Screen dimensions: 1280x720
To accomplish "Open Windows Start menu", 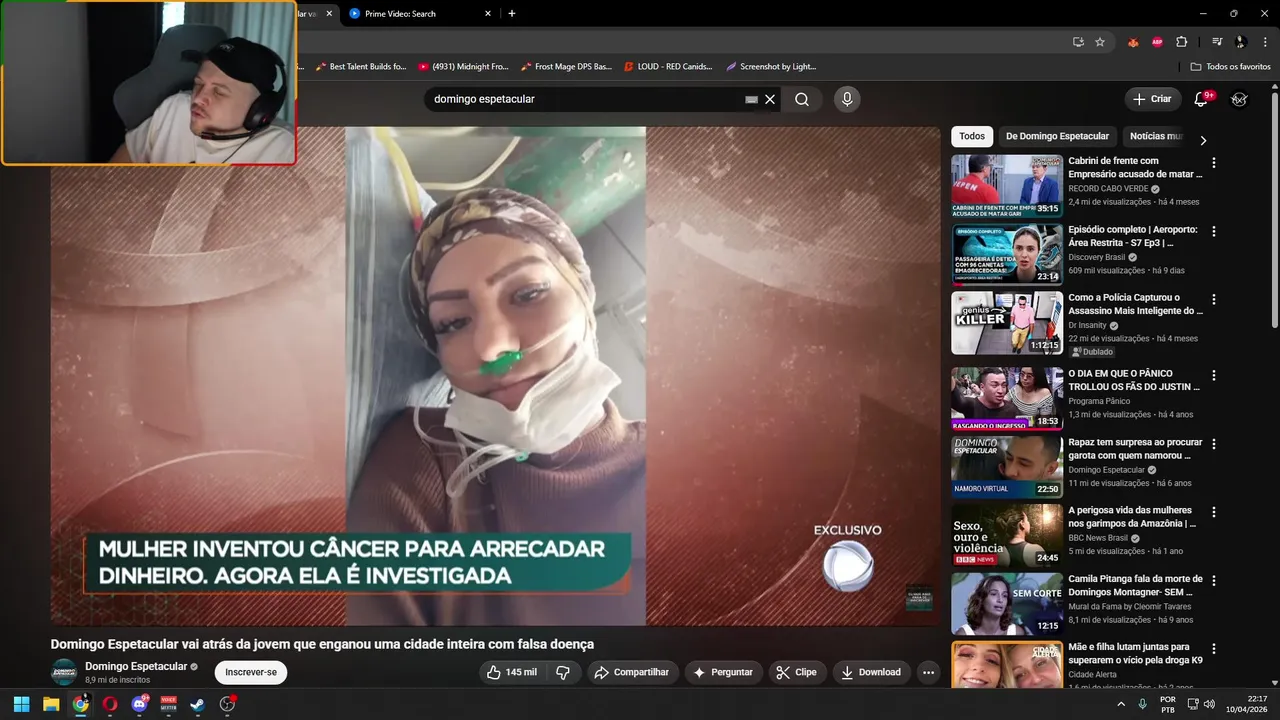I will pyautogui.click(x=21, y=704).
